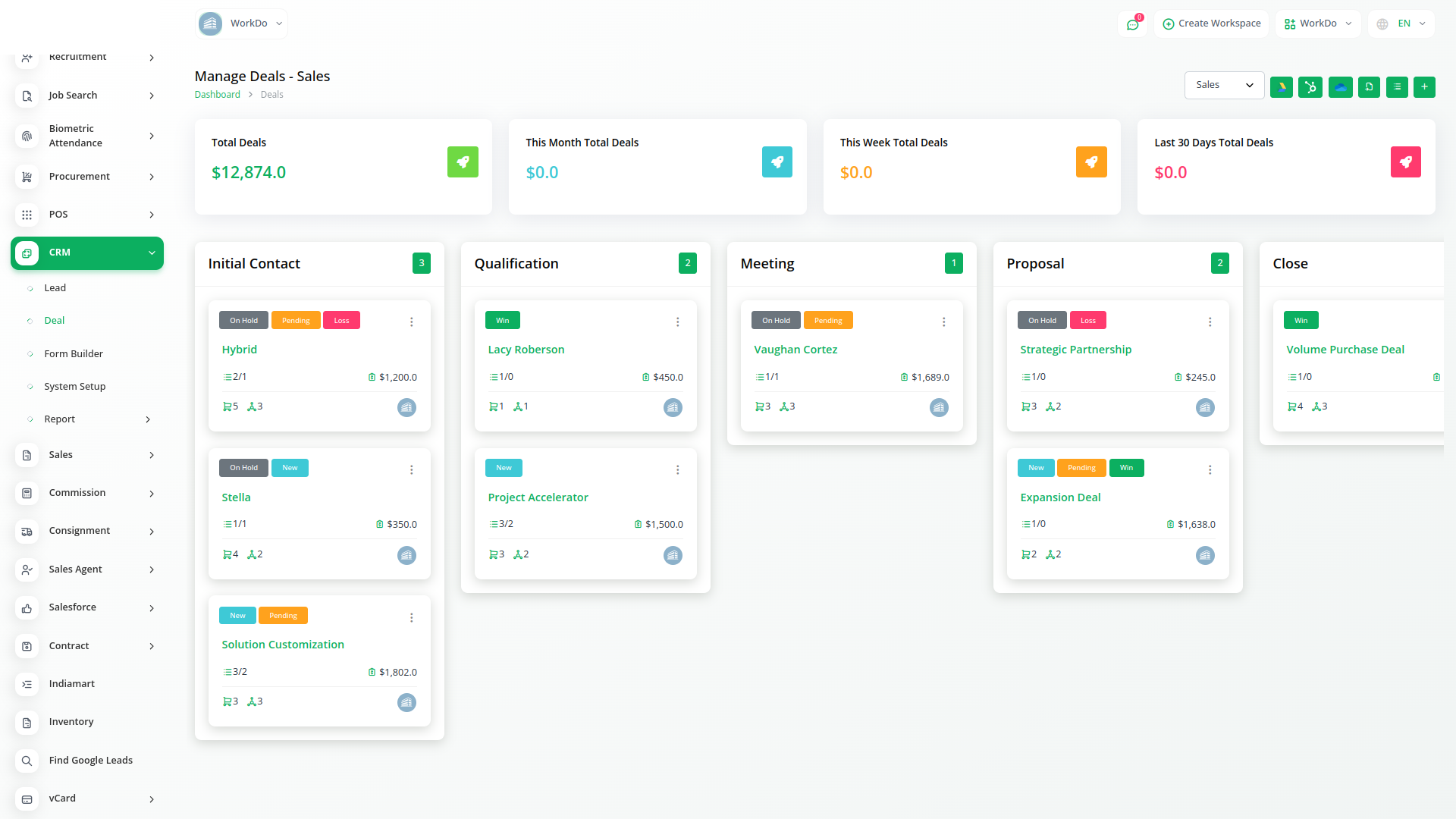Click the import file icon
Screen dimensions: 1456x819
point(1369,87)
